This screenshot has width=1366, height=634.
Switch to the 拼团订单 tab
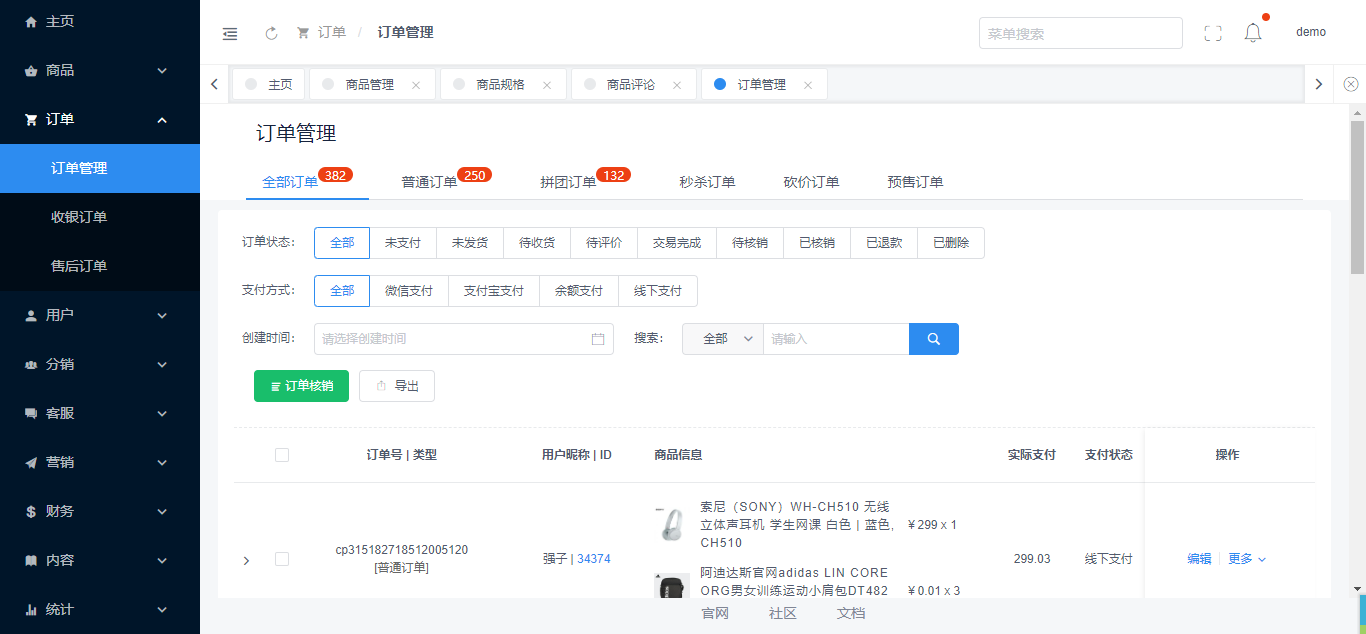pos(568,182)
